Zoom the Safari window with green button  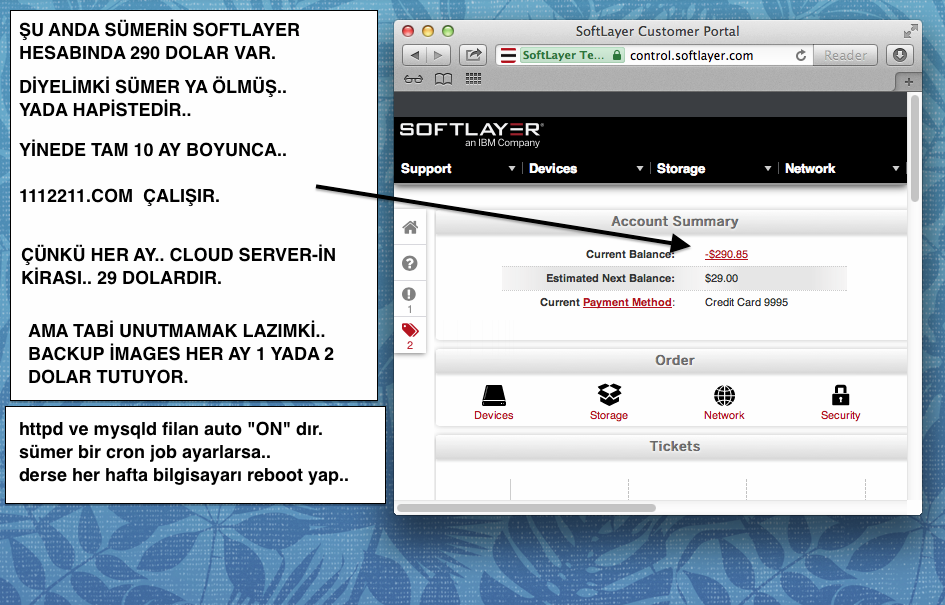coord(447,31)
